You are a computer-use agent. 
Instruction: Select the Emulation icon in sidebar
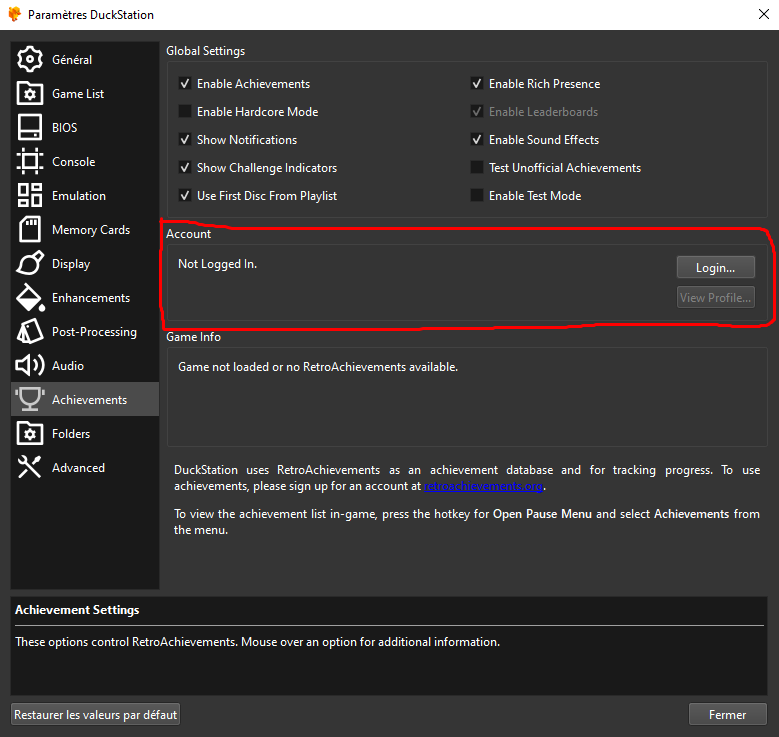(30, 195)
